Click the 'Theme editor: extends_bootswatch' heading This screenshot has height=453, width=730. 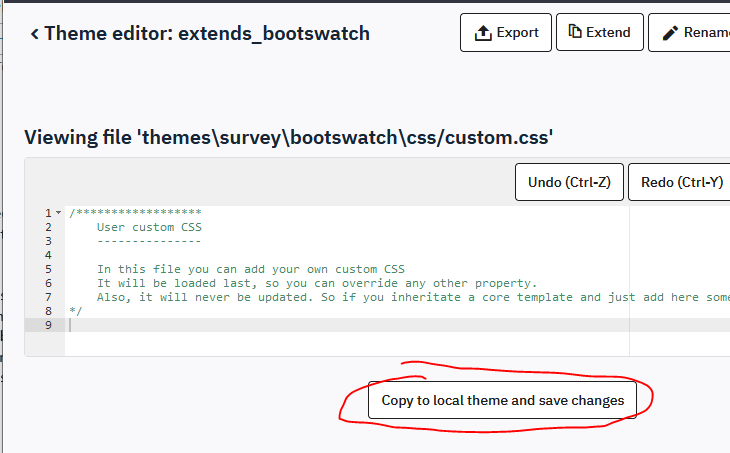[x=207, y=34]
